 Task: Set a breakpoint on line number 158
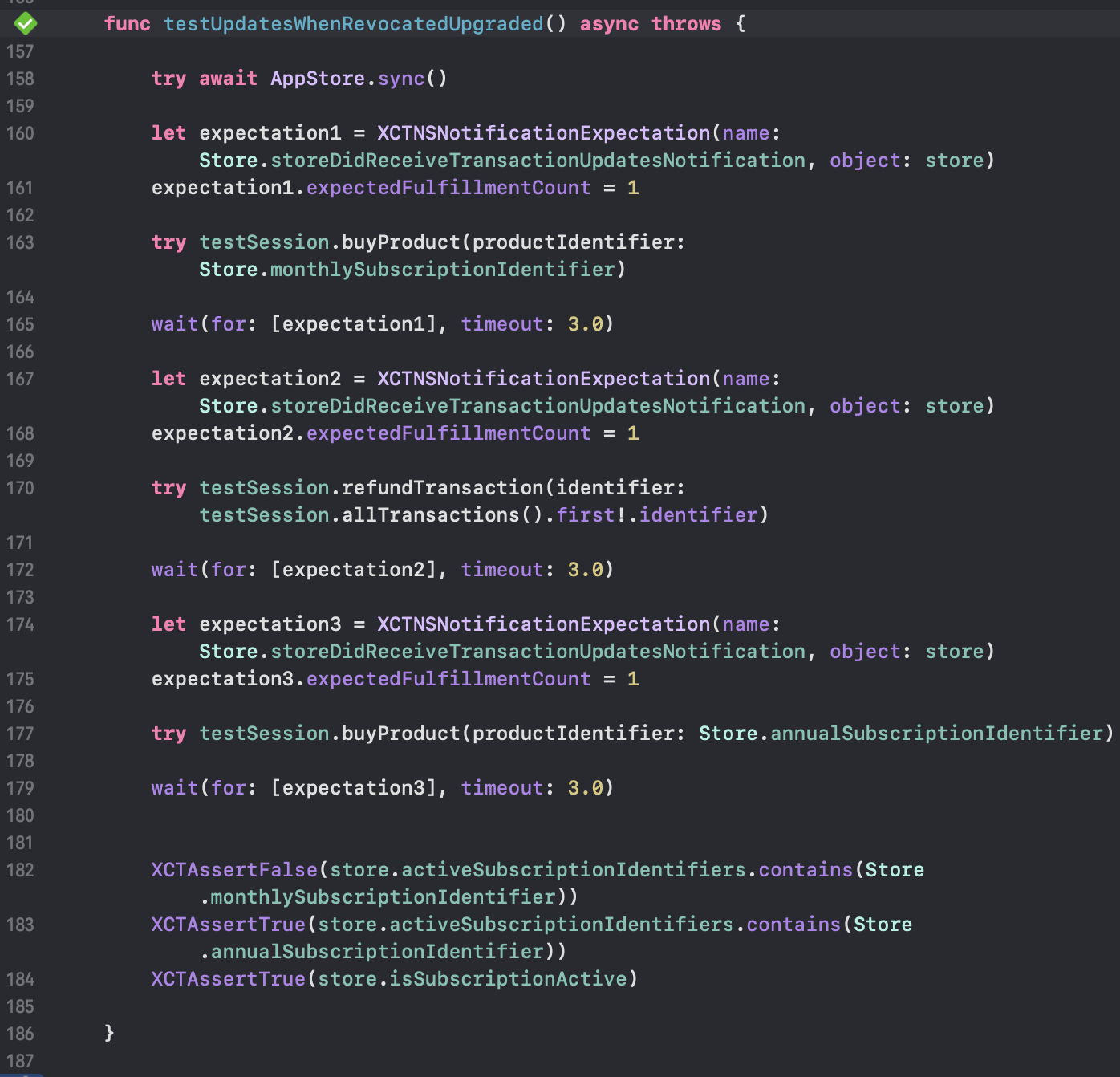pyautogui.click(x=20, y=79)
